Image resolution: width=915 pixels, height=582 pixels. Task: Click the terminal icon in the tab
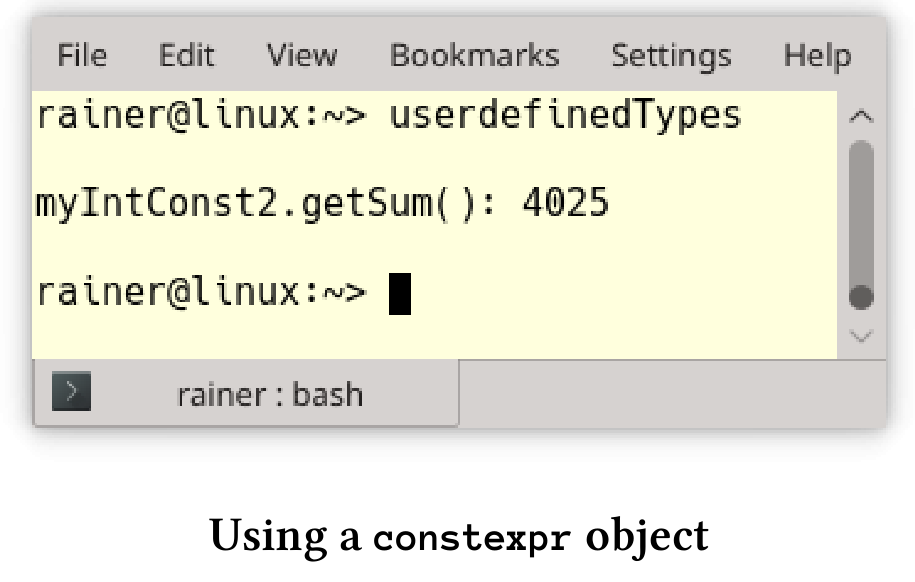pos(71,391)
